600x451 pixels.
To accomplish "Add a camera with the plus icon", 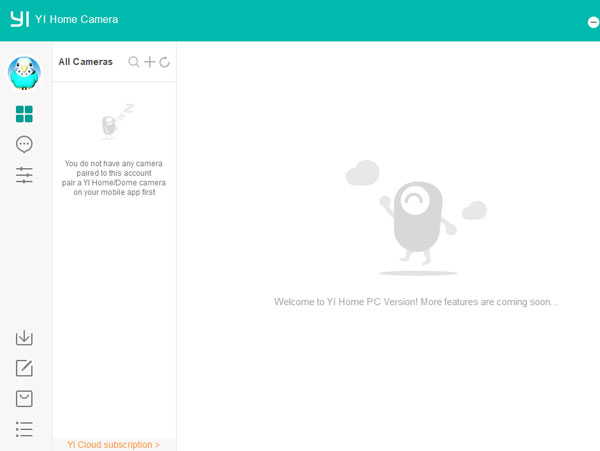I will (x=149, y=62).
